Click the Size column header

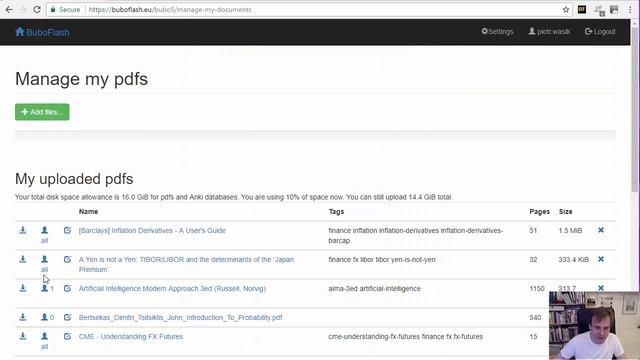(565, 211)
